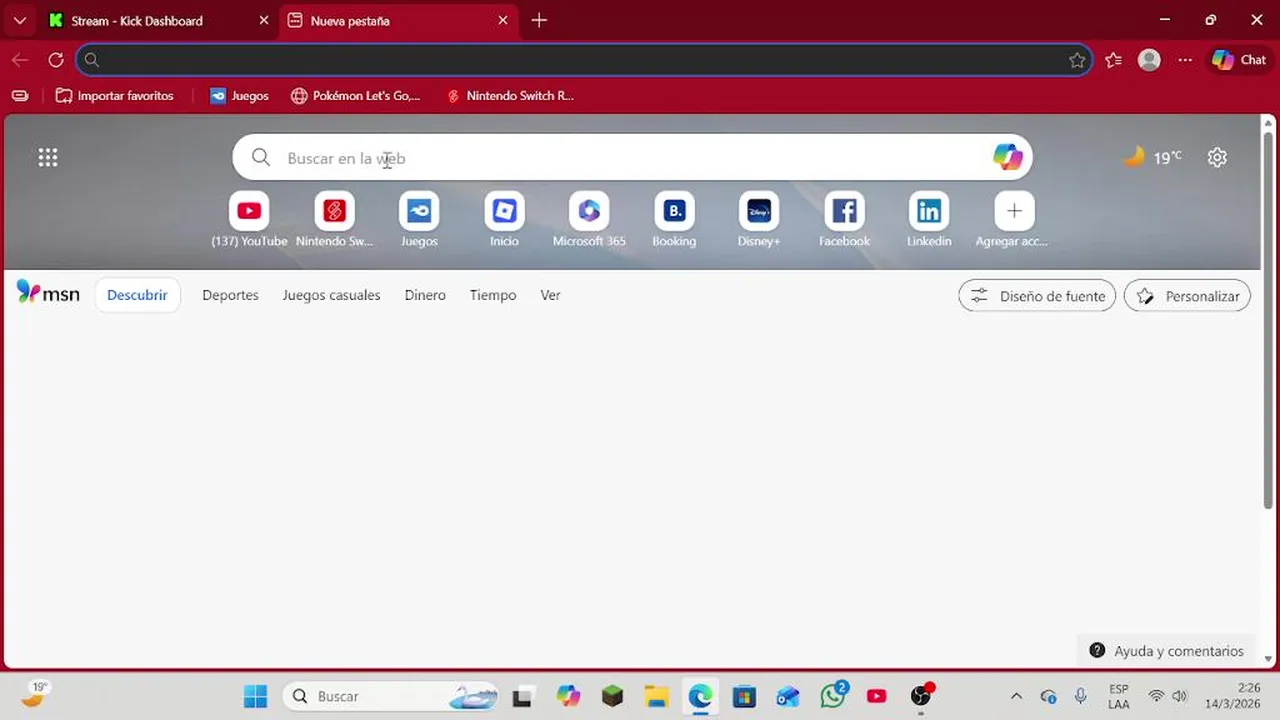The height and width of the screenshot is (720, 1280).
Task: Open Nintendo Switch R... bookmark
Action: [x=510, y=96]
